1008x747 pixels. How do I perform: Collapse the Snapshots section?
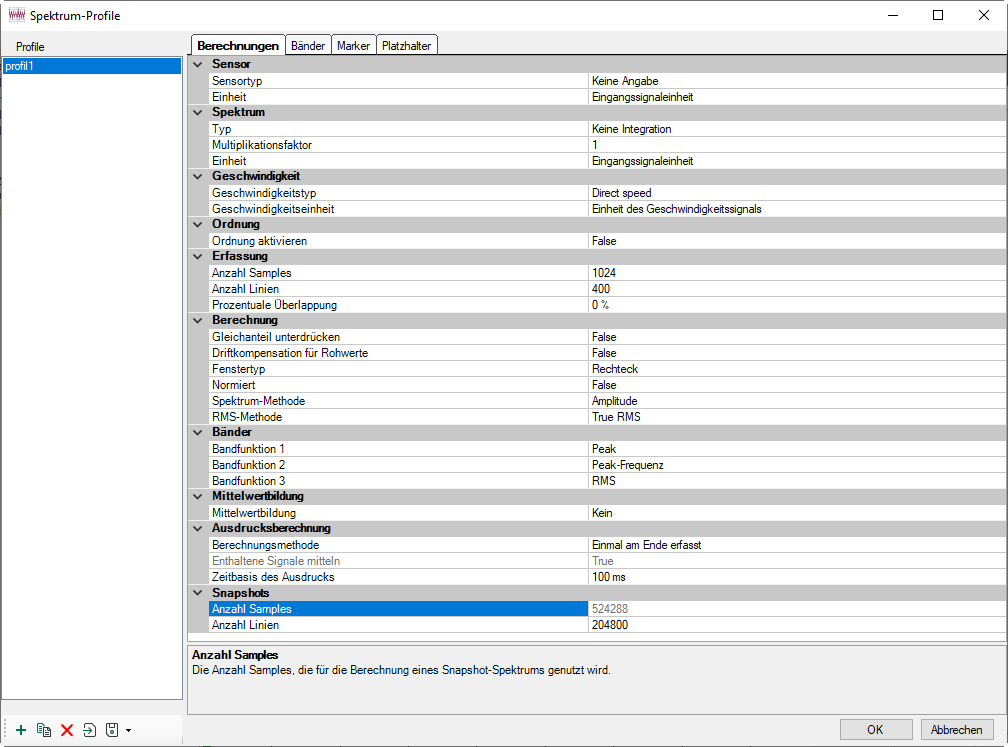coord(198,593)
